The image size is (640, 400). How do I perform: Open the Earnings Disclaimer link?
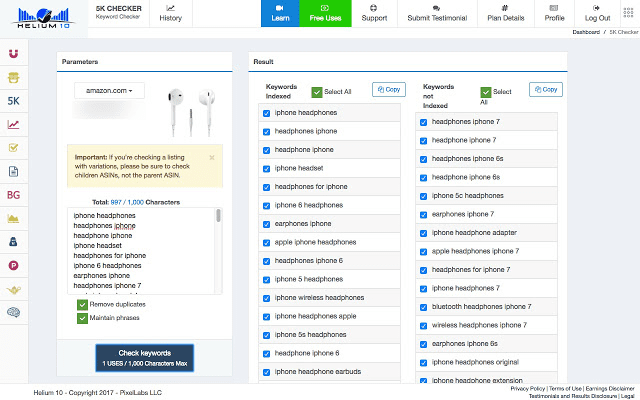tap(610, 389)
